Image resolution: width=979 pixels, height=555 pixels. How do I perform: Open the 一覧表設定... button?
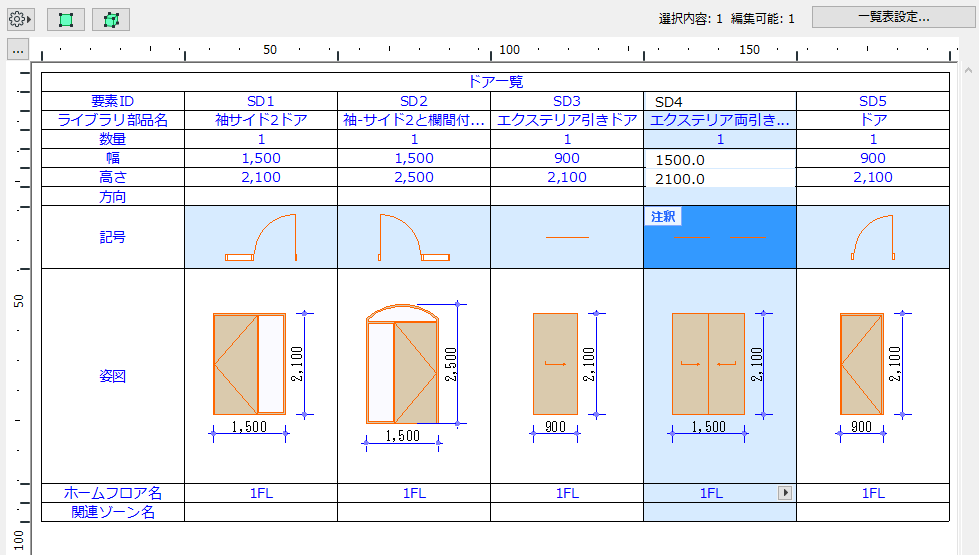pos(893,17)
